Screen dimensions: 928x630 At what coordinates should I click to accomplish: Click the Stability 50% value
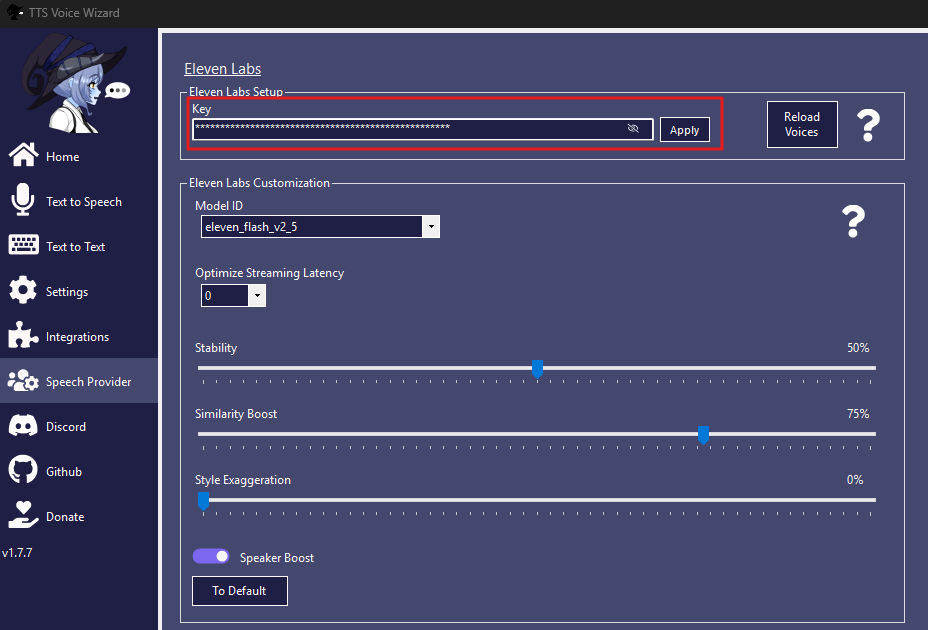858,348
